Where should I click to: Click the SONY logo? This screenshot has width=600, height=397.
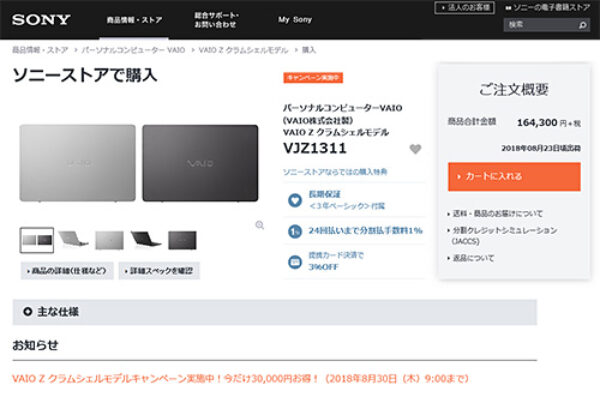pyautogui.click(x=41, y=20)
